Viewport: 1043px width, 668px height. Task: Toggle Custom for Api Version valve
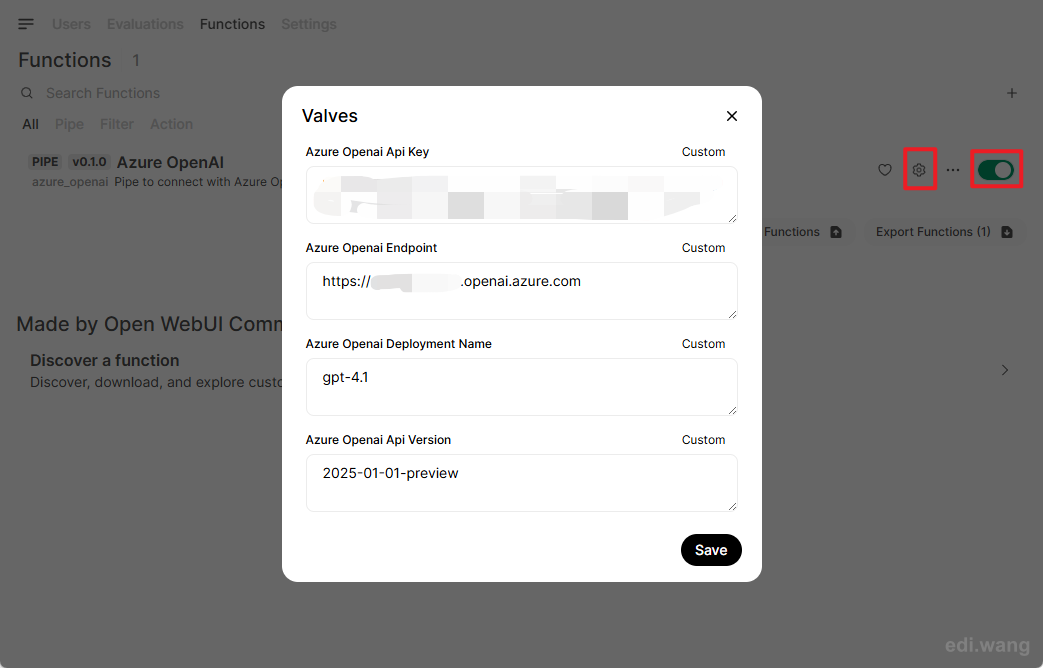click(703, 440)
